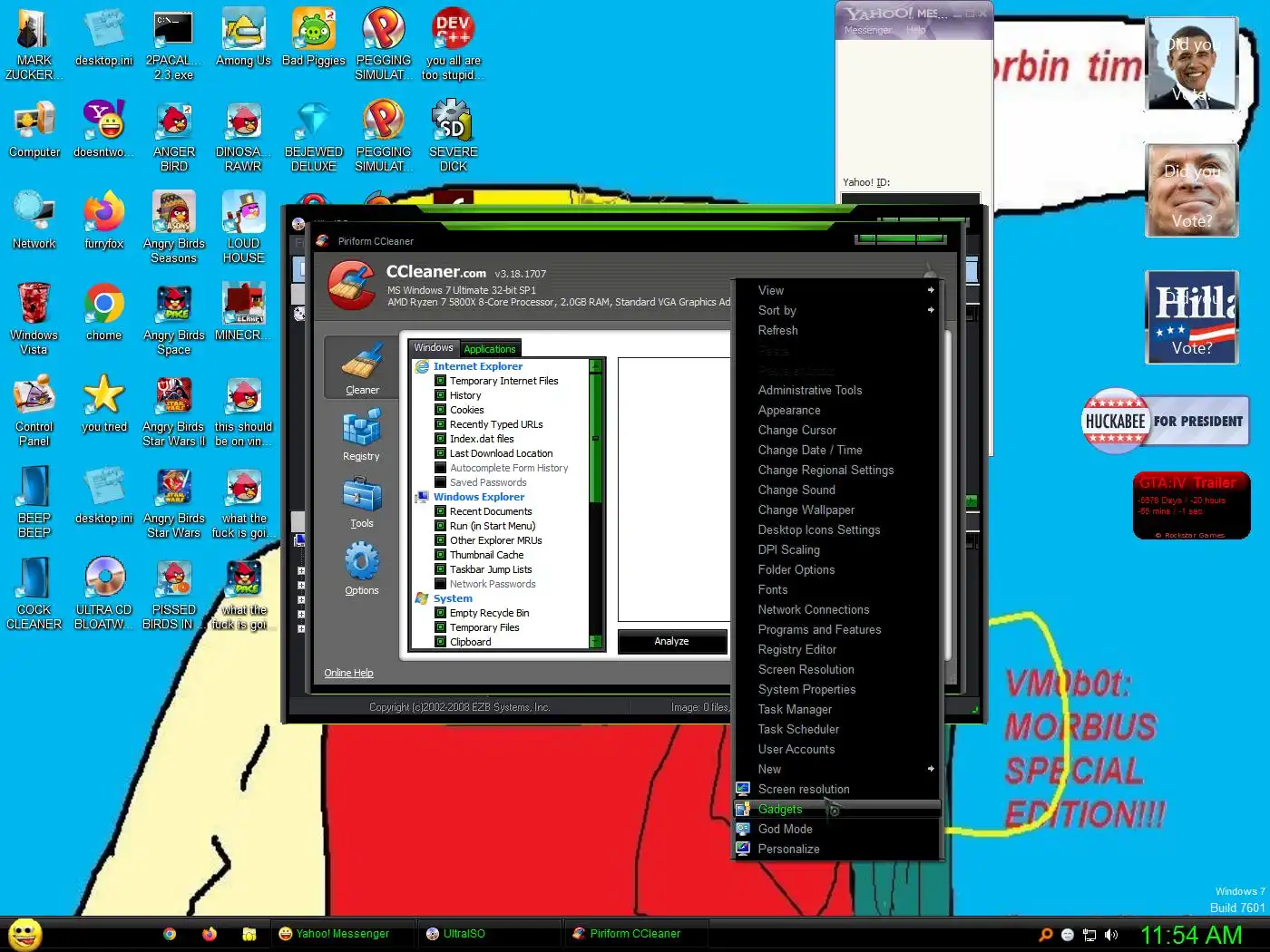Open the Online Help link
1270x952 pixels.
click(x=348, y=673)
